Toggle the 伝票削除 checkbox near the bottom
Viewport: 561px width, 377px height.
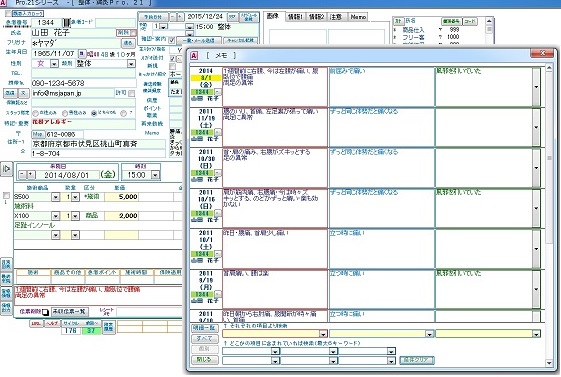45,312
